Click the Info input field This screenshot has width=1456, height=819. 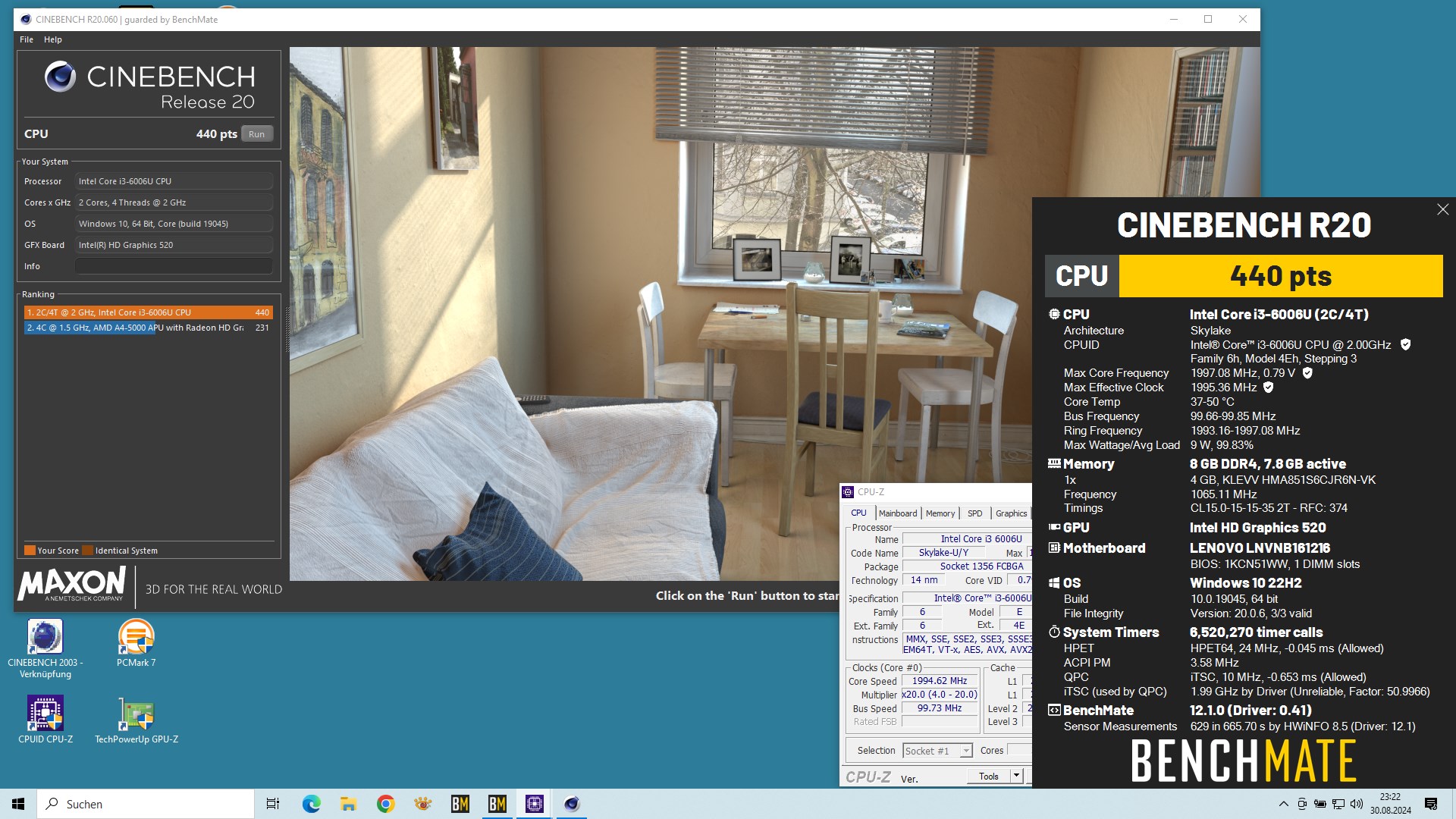[x=174, y=266]
